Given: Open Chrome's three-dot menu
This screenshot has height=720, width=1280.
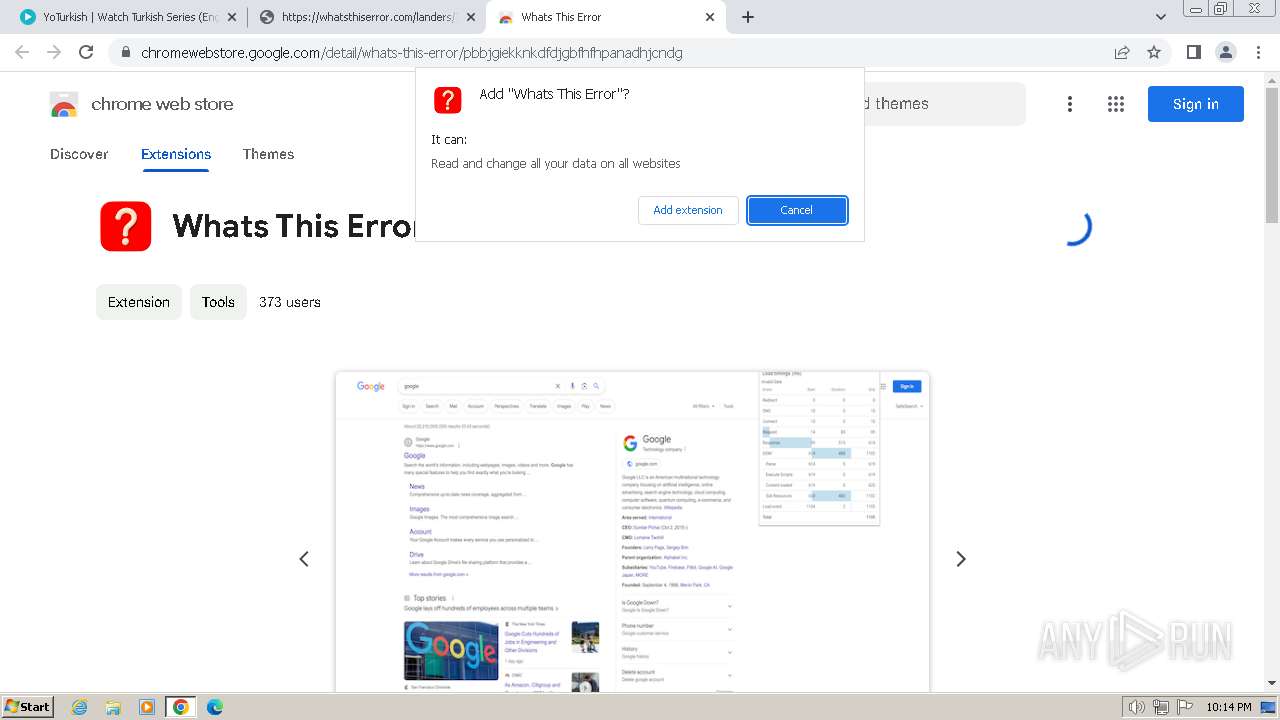Looking at the screenshot, I should point(1258,52).
